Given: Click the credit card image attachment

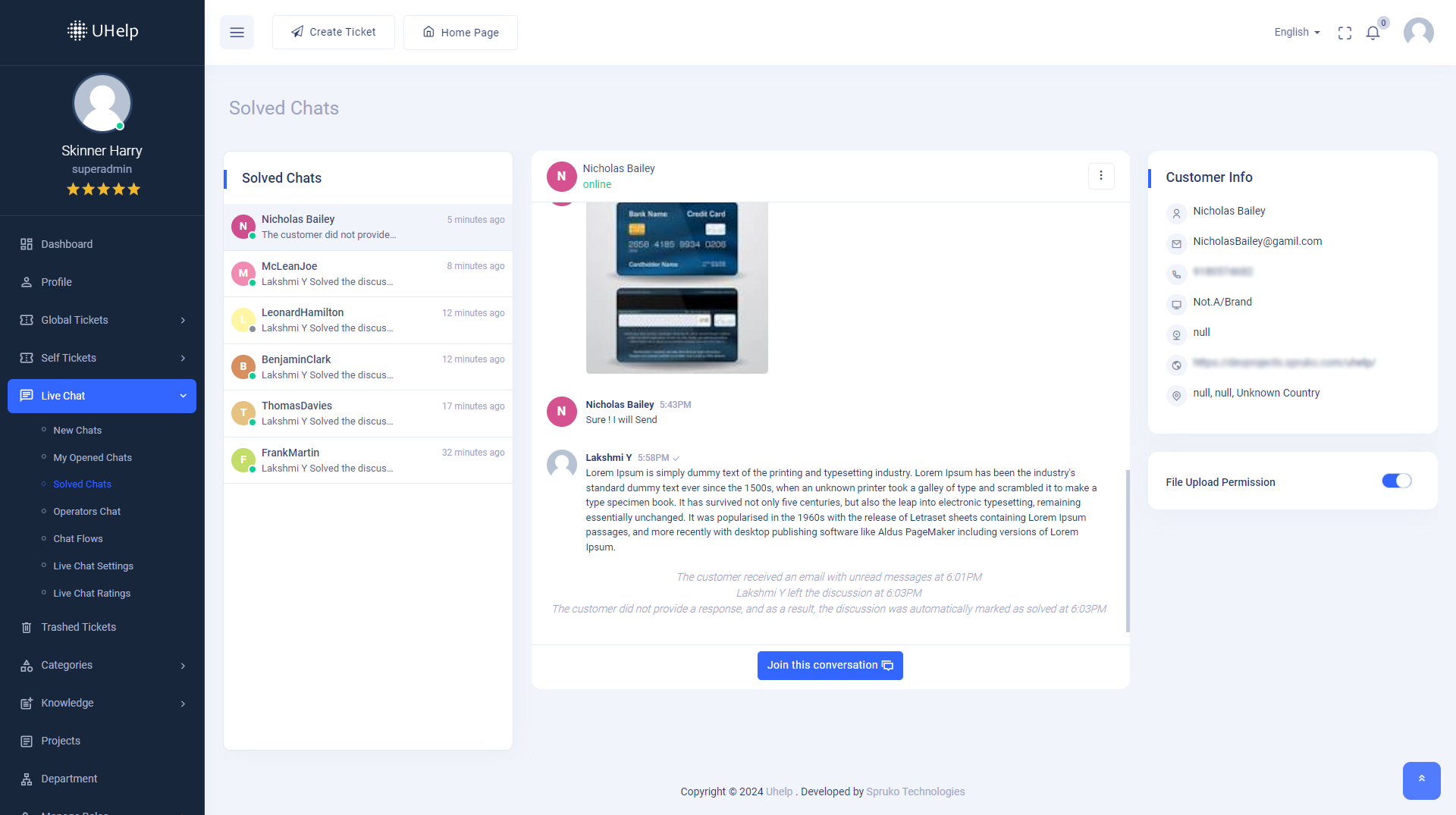Looking at the screenshot, I should [x=676, y=288].
